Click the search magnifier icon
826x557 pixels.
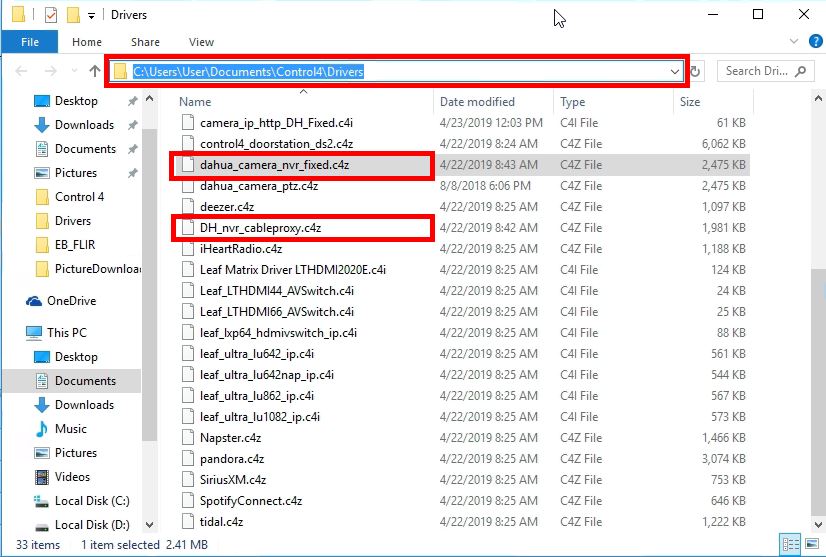pos(801,71)
